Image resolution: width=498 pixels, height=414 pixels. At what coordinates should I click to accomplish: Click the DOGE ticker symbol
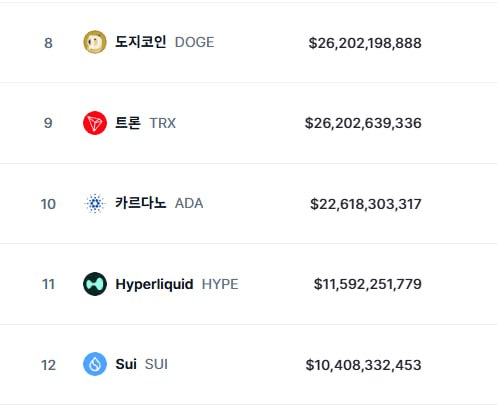click(x=194, y=42)
